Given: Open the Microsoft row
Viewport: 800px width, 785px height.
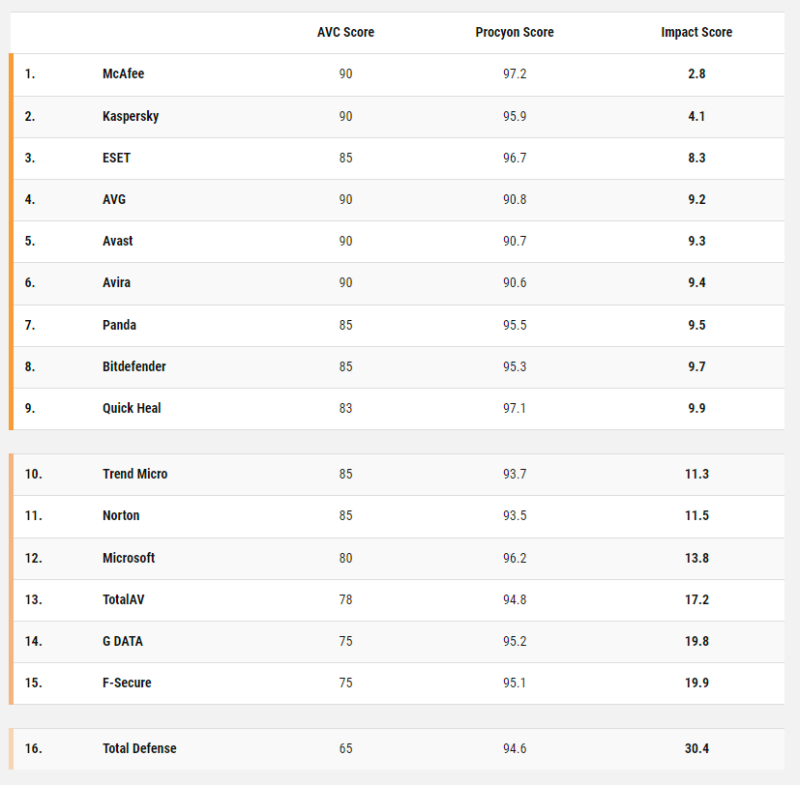Looking at the screenshot, I should coord(128,558).
